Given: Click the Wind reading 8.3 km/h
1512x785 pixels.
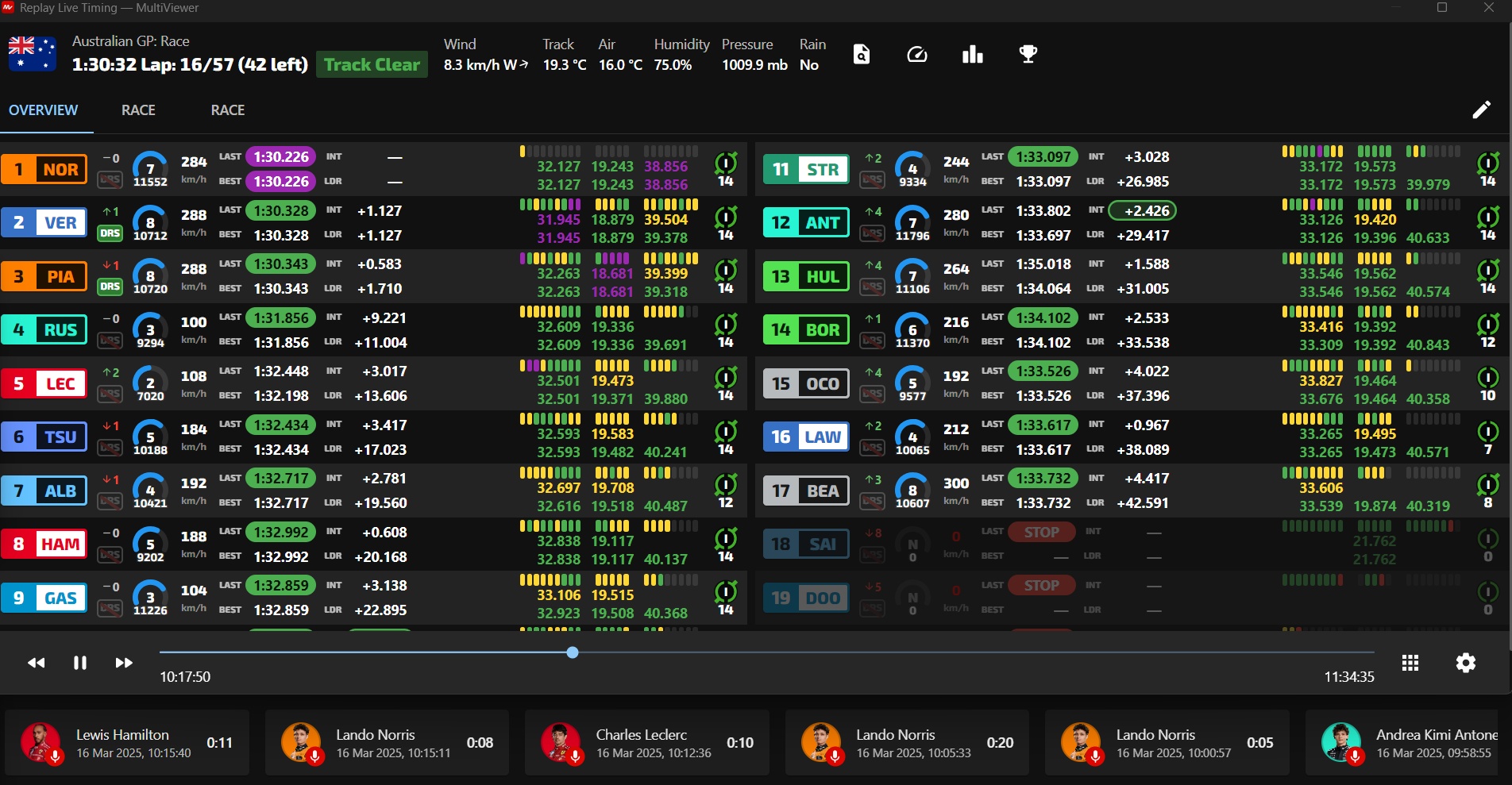Looking at the screenshot, I should click(x=486, y=65).
